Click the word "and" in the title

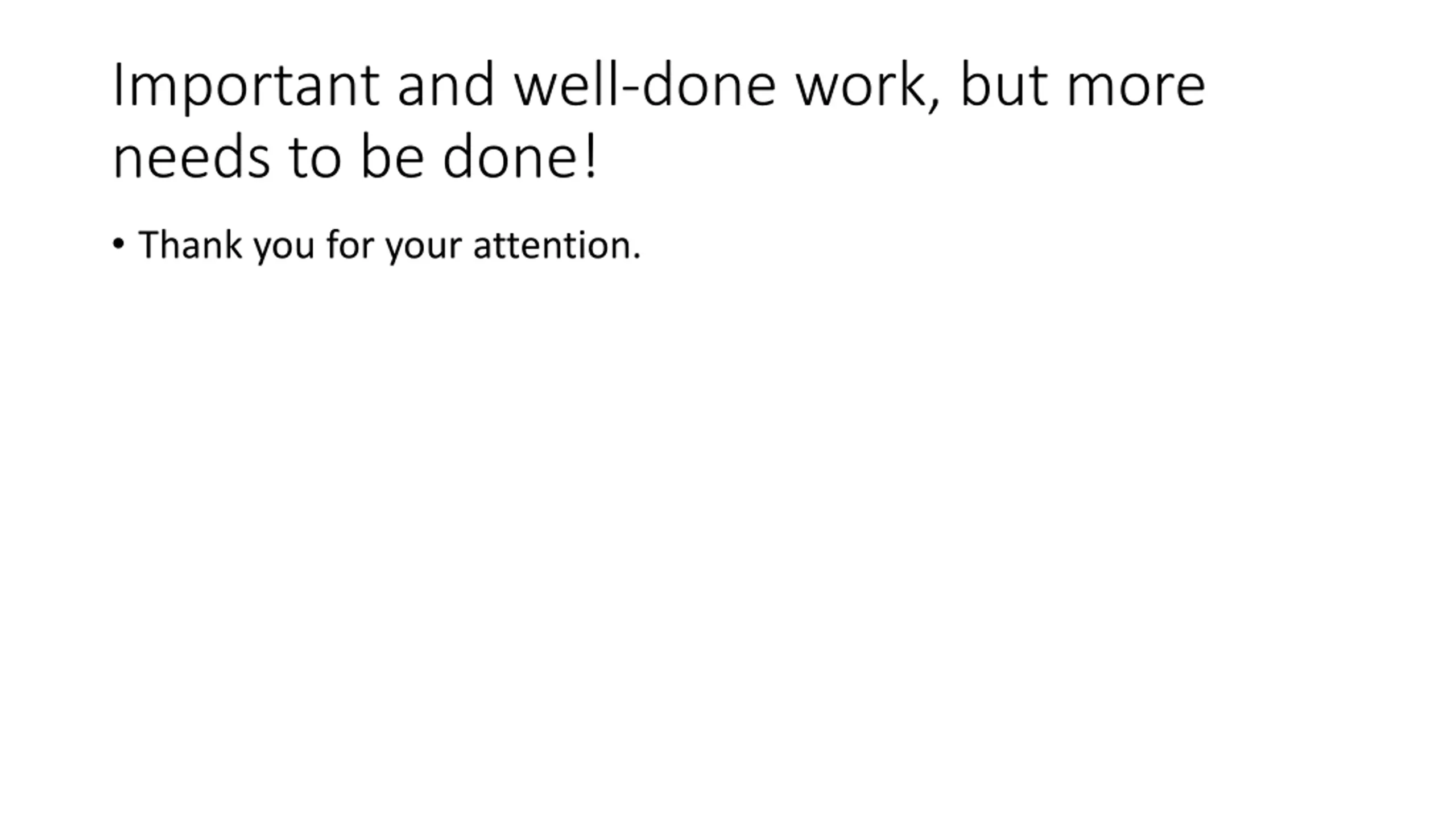pos(445,84)
